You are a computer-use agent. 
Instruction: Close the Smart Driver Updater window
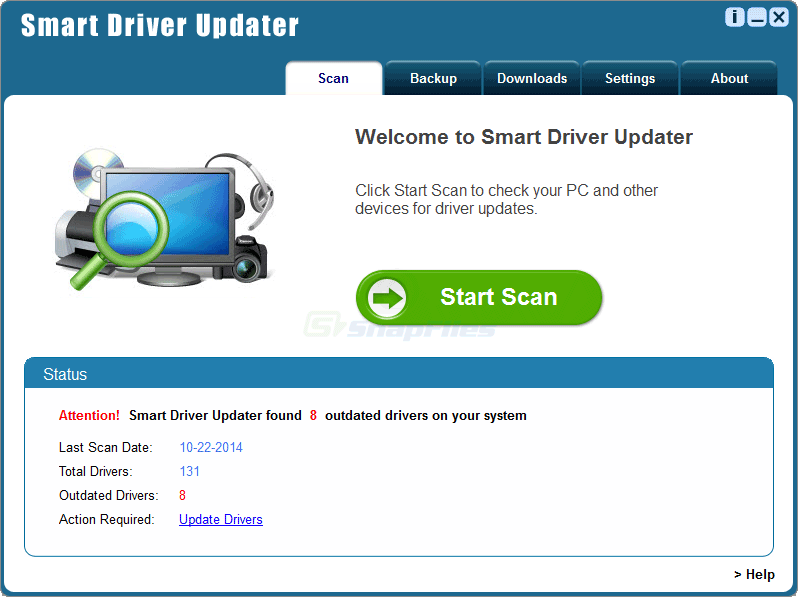point(778,17)
